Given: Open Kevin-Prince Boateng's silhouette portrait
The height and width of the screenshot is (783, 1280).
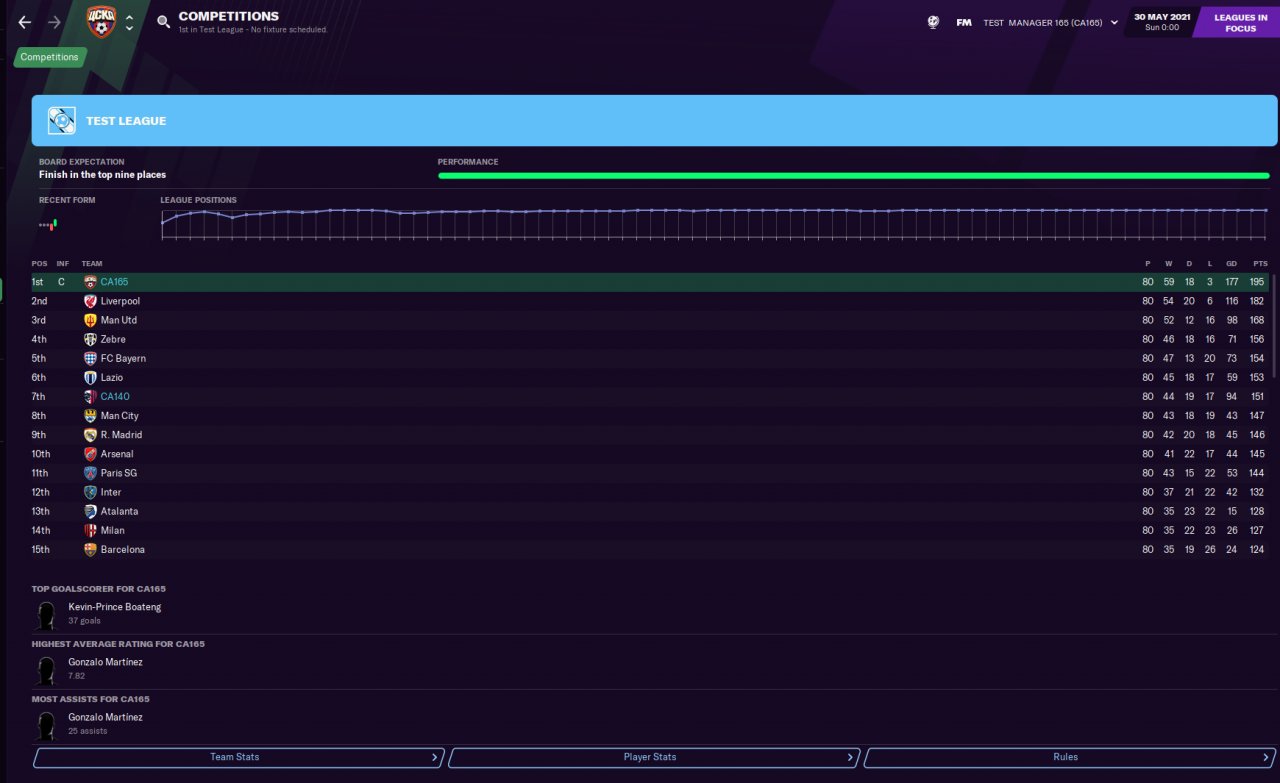Looking at the screenshot, I should 45,614.
